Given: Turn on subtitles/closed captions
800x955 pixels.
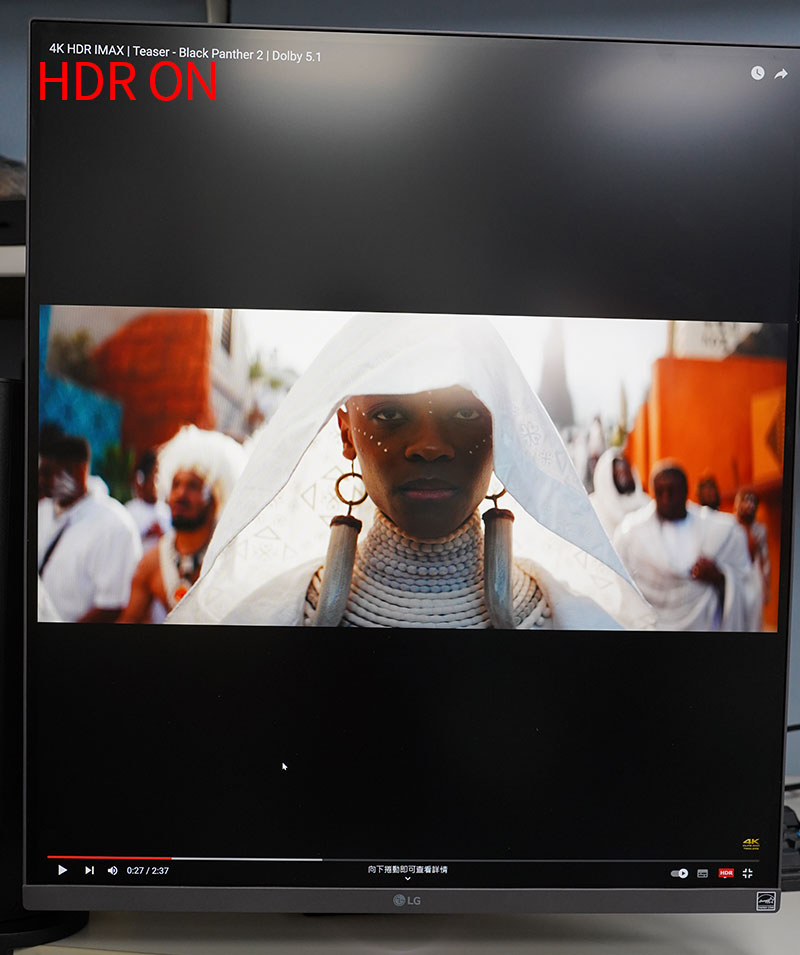Looking at the screenshot, I should (x=703, y=873).
